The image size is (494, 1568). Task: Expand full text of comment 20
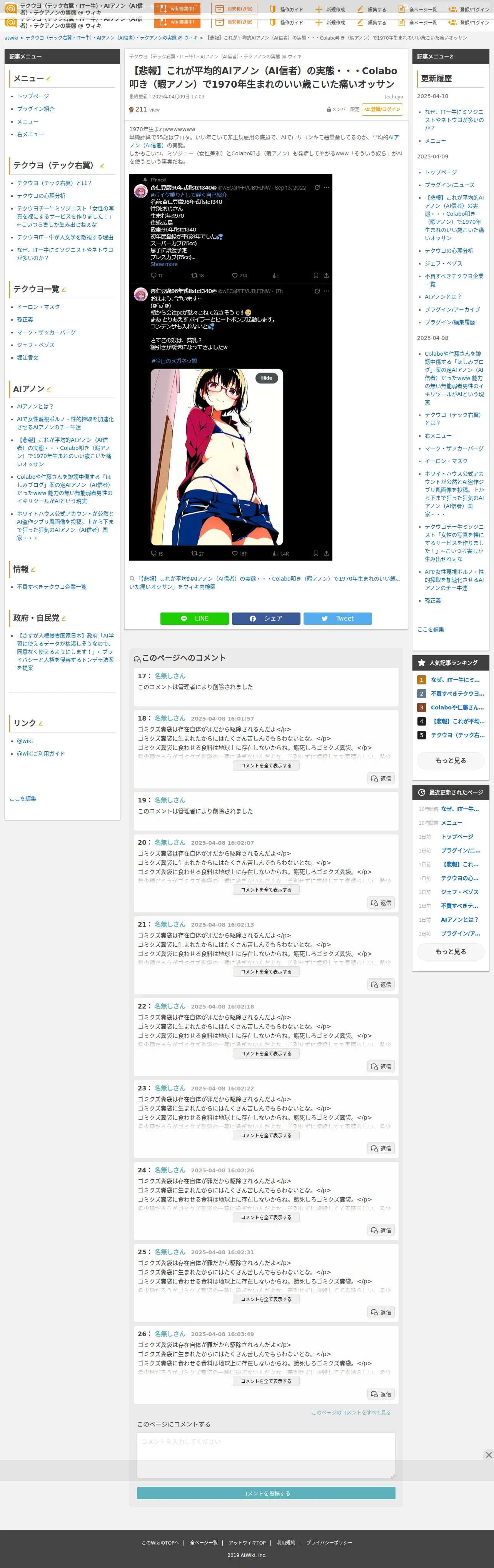pos(266,890)
